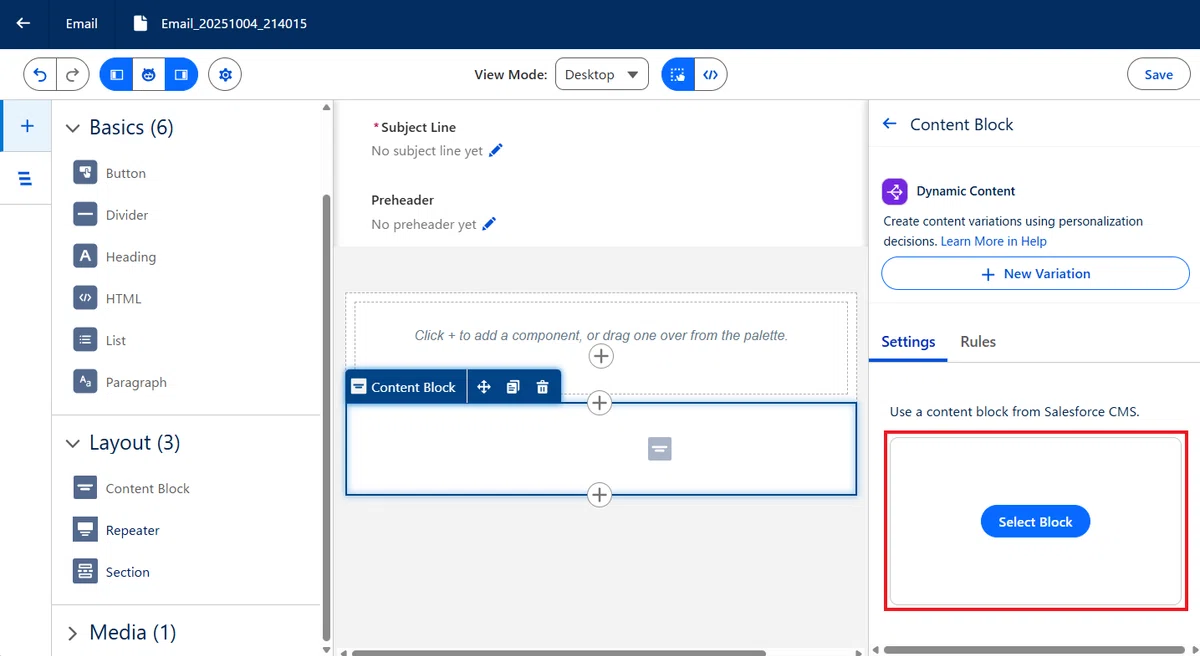Go back from the Content Block panel
Screen dimensions: 1200x656
889,124
